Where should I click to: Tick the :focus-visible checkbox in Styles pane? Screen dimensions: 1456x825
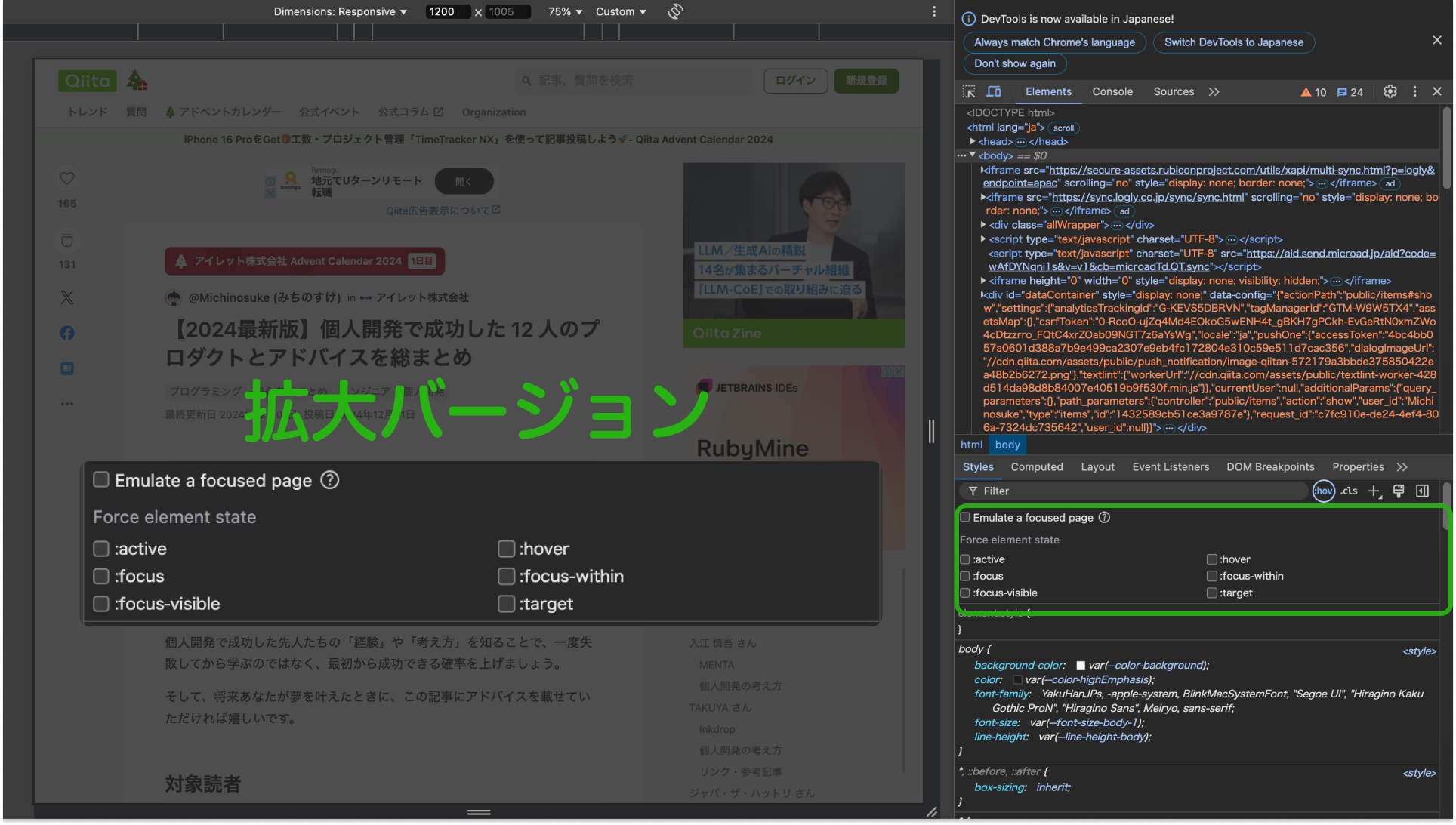point(964,593)
